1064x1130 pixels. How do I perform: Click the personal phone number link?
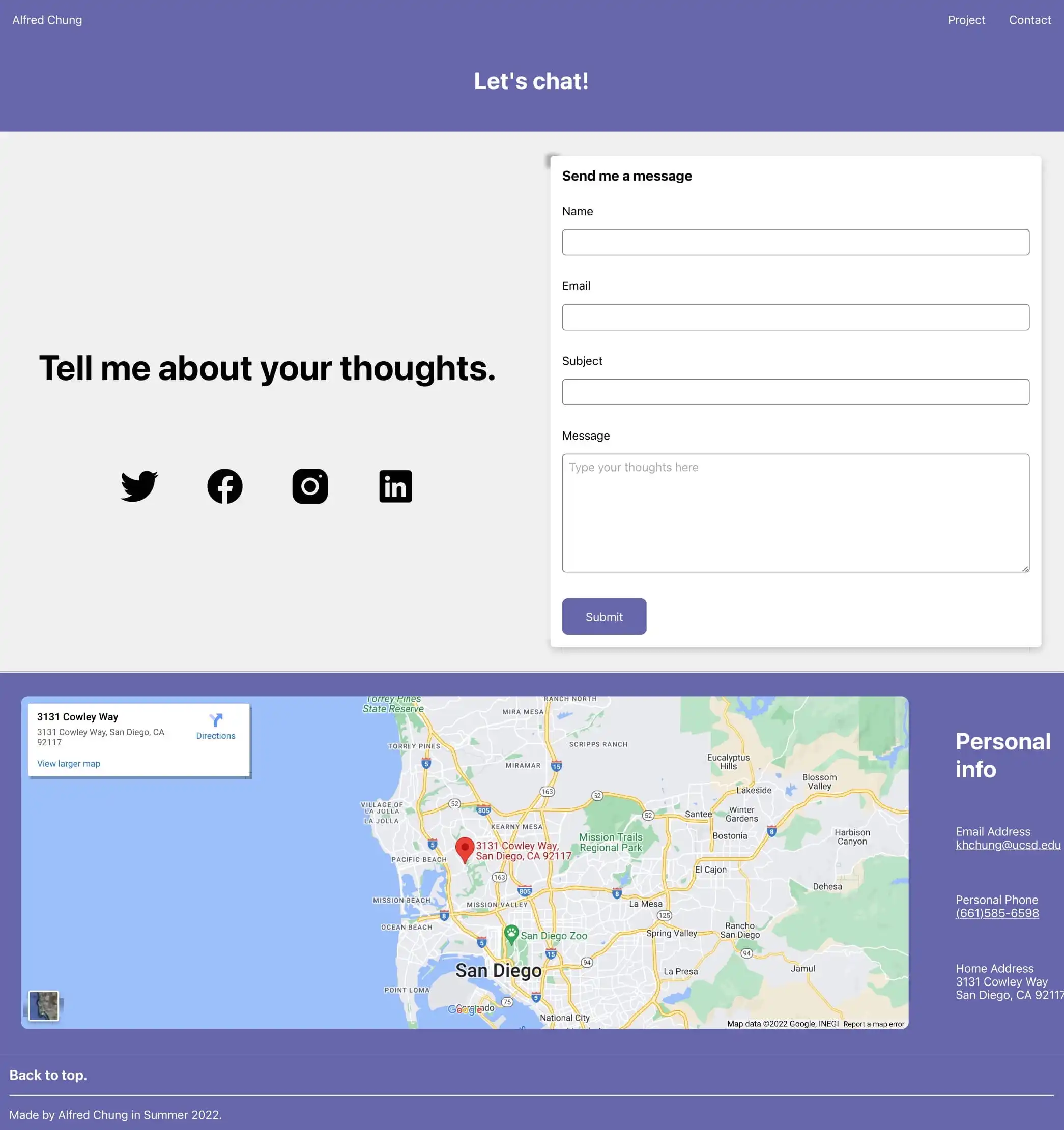(x=997, y=912)
